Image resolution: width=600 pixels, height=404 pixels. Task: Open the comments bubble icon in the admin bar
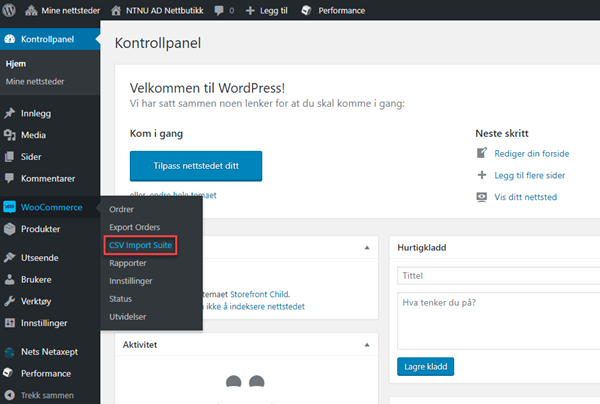click(219, 10)
